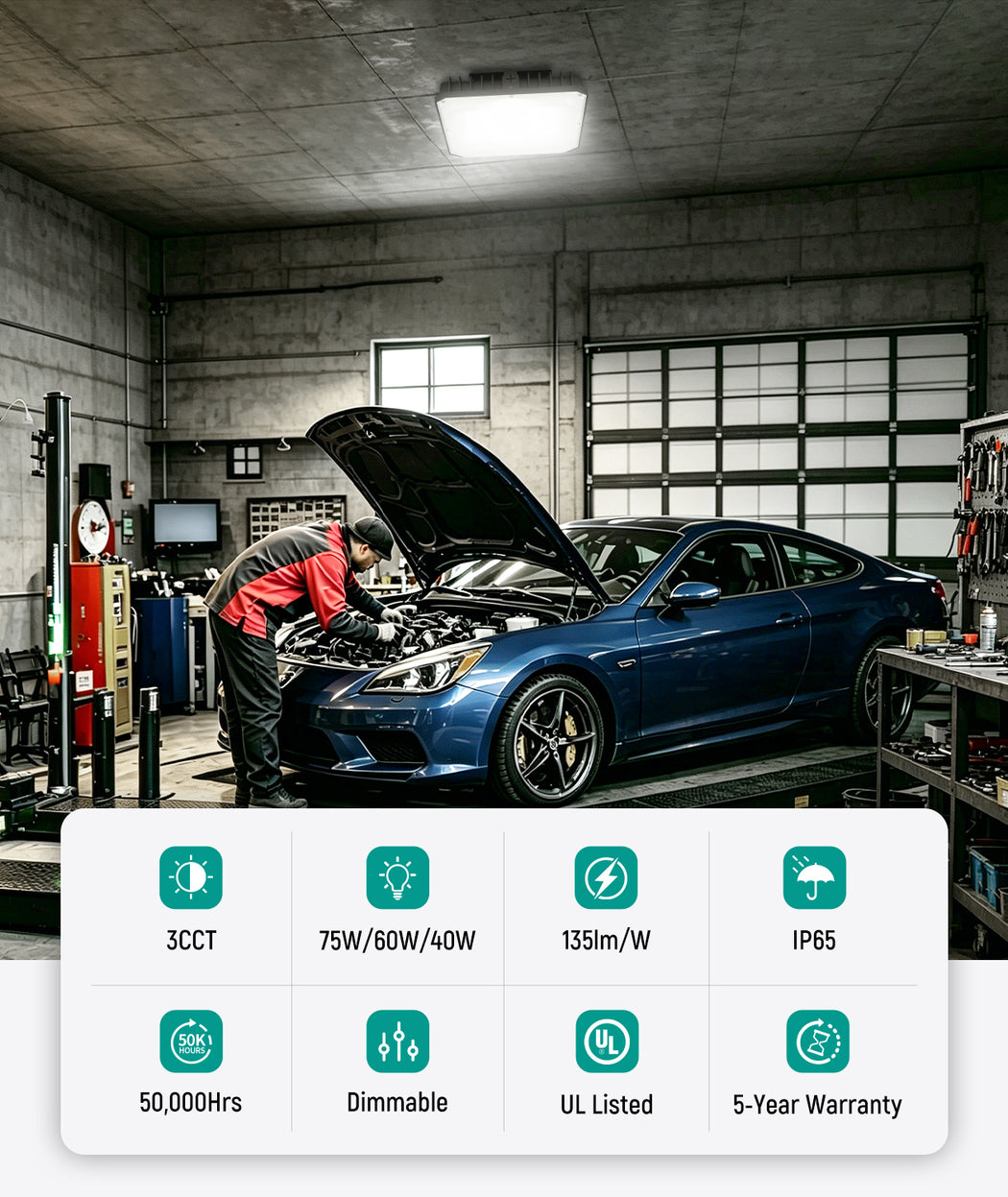Screen dimensions: 1008x1197
Task: Click the 50K hours icon
Action: [191, 1041]
